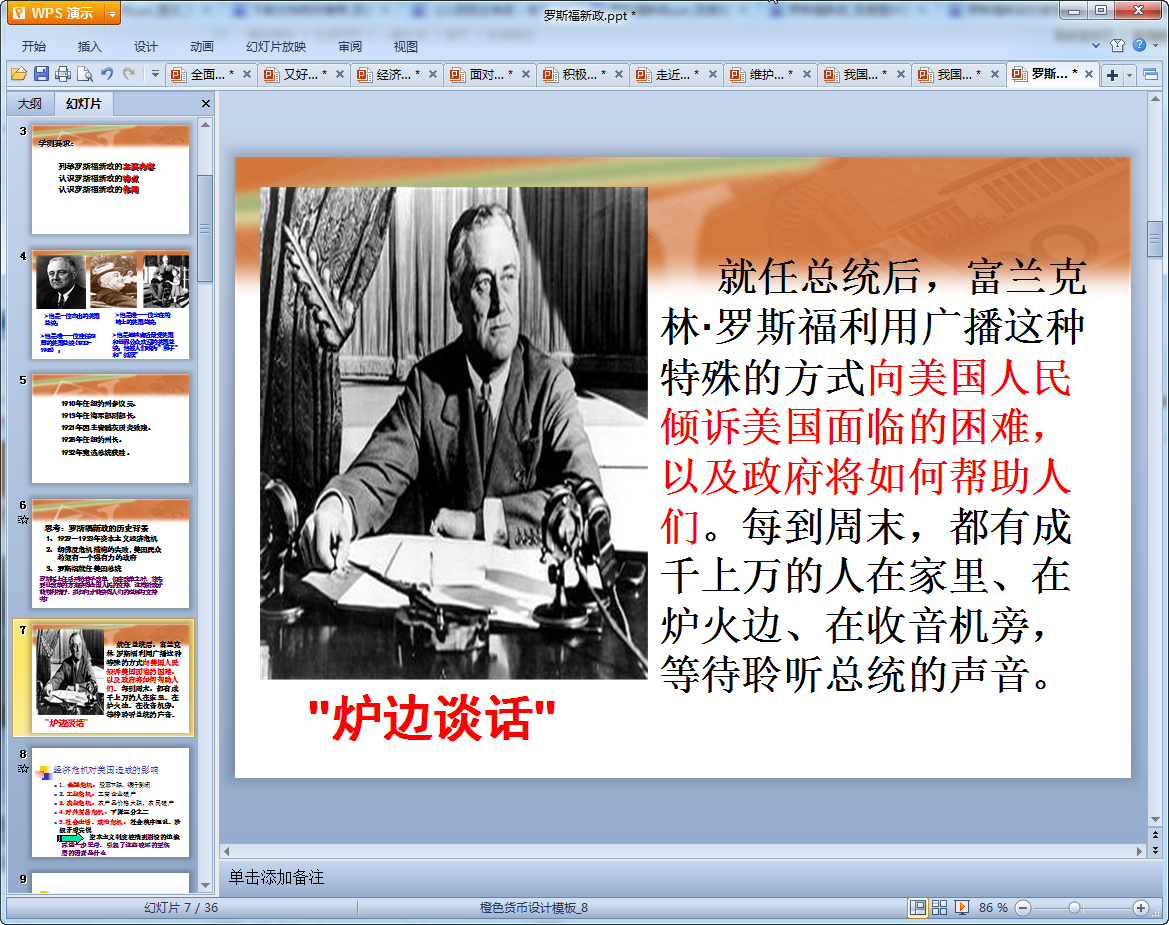
Task: Collapse ribbon using the chevron arrow
Action: click(x=1095, y=45)
